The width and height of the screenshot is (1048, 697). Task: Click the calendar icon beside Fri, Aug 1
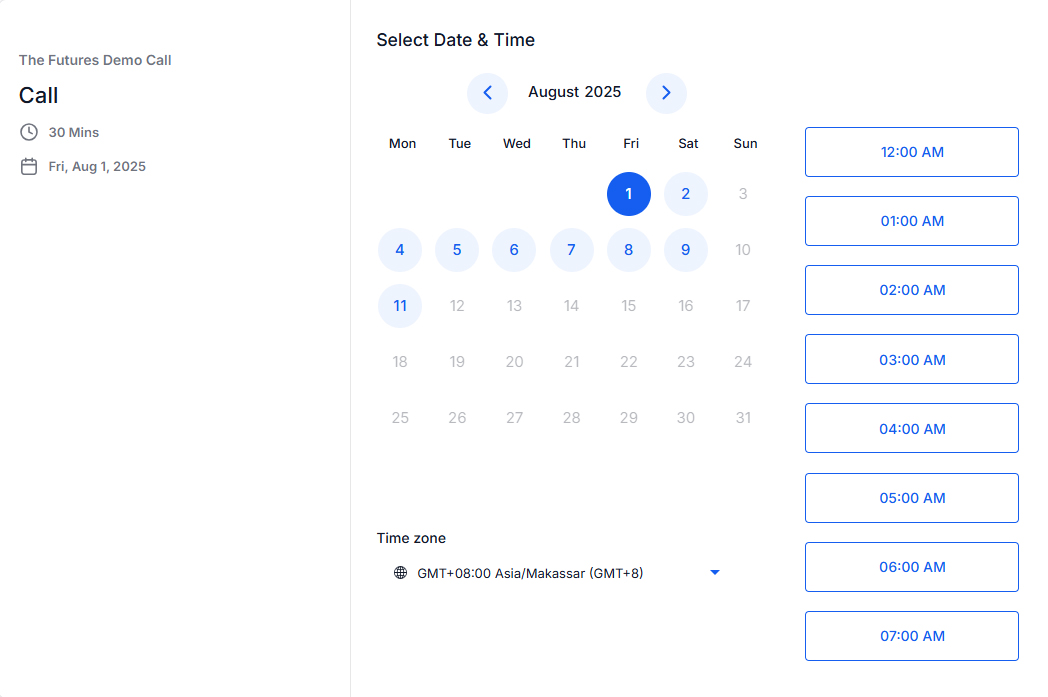click(29, 166)
